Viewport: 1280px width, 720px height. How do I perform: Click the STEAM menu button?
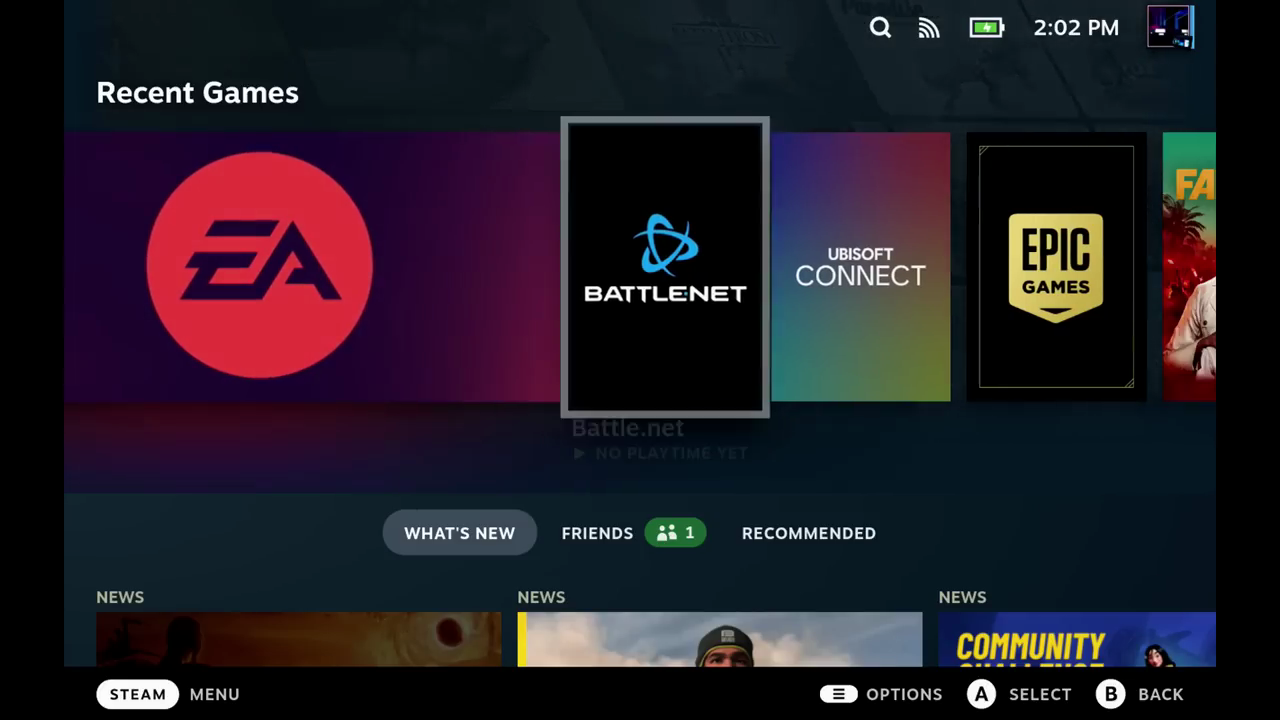(138, 694)
